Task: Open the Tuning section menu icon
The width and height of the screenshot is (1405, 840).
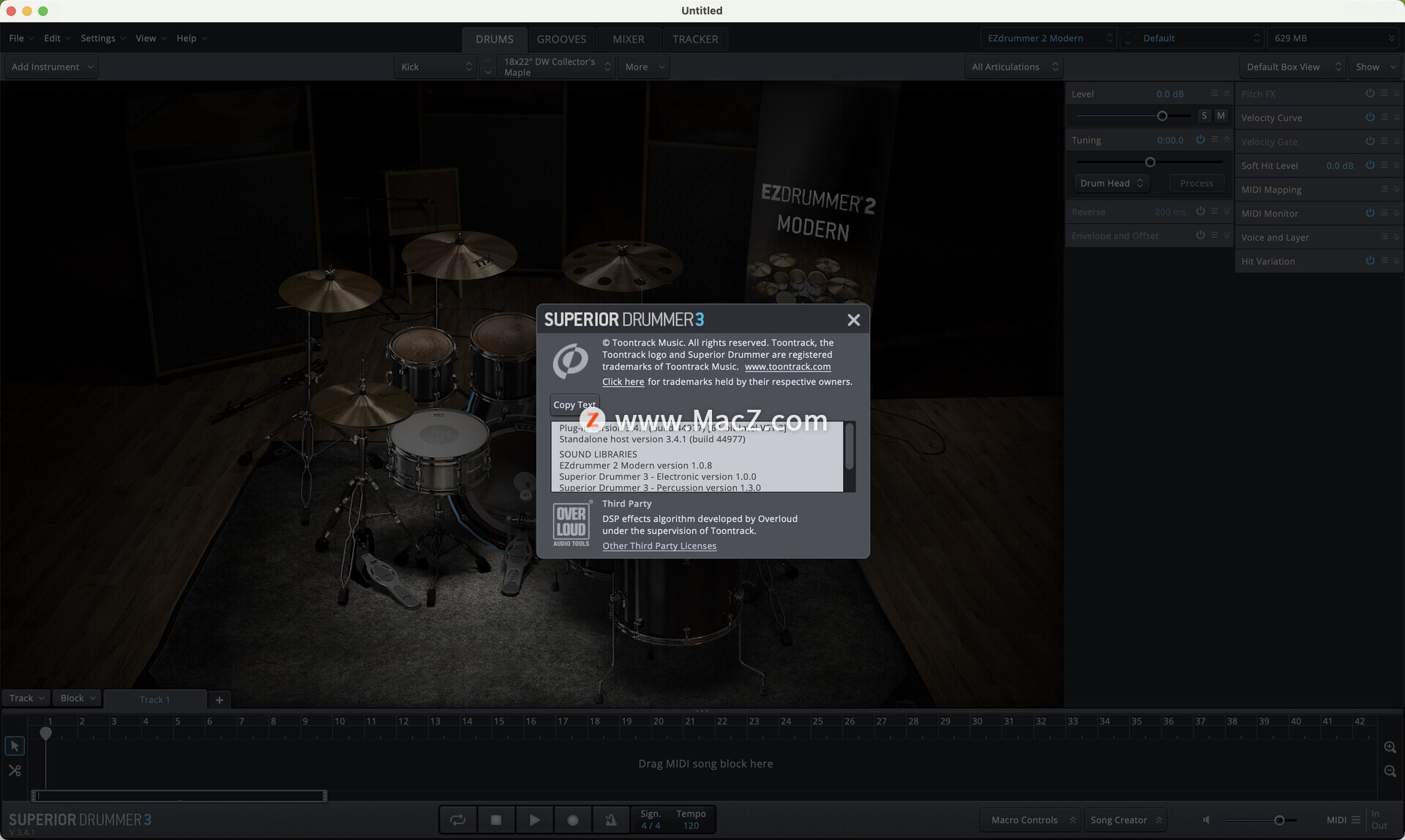Action: 1215,140
